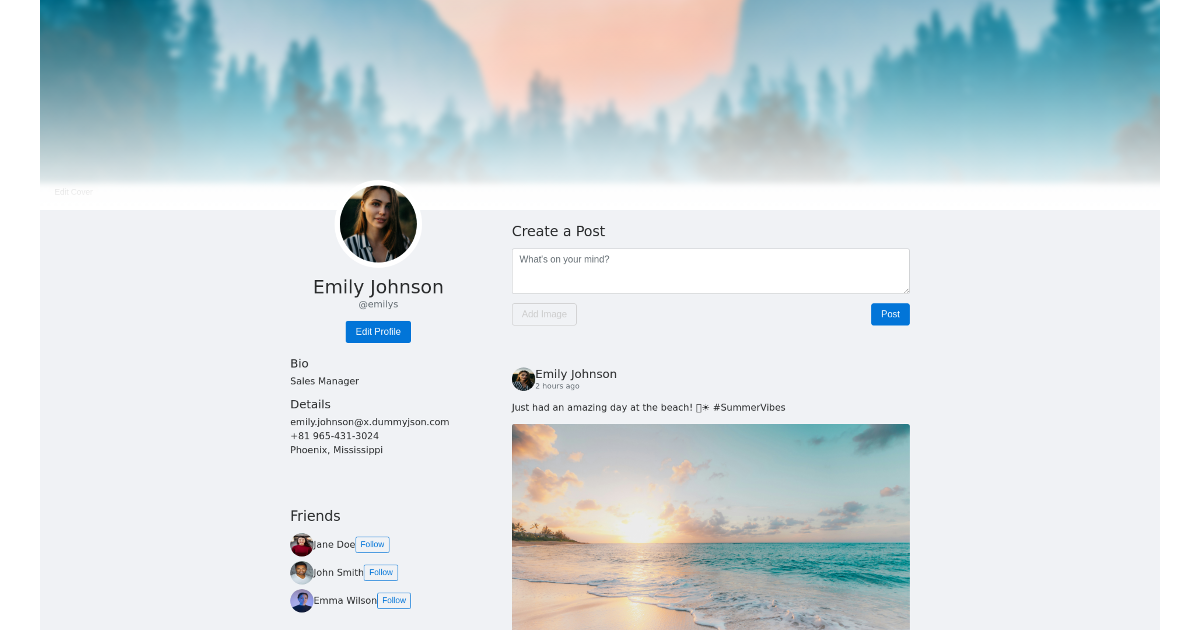Click the email address in Details
This screenshot has height=630, width=1200.
[x=370, y=421]
